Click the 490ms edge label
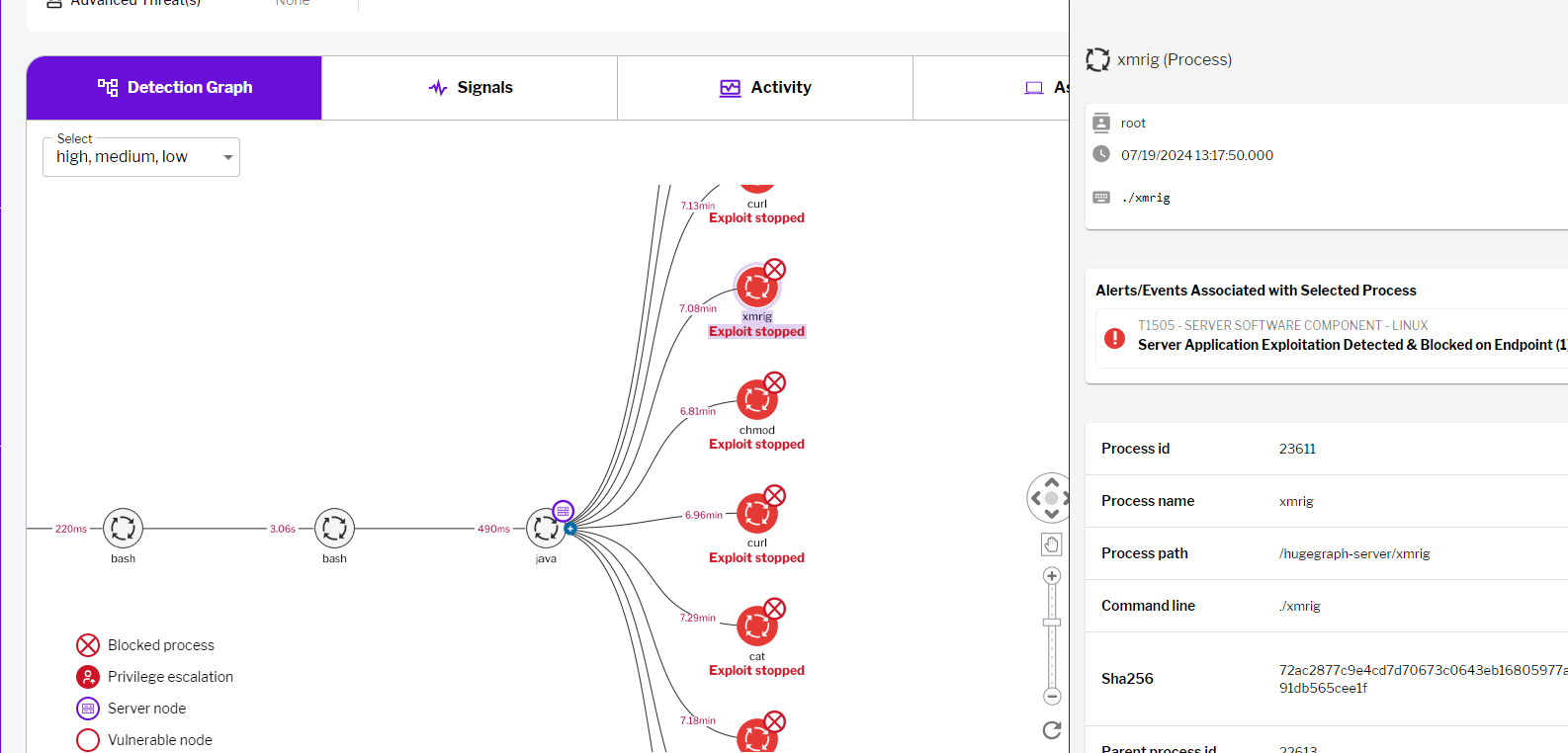Image resolution: width=1568 pixels, height=753 pixels. [x=493, y=529]
